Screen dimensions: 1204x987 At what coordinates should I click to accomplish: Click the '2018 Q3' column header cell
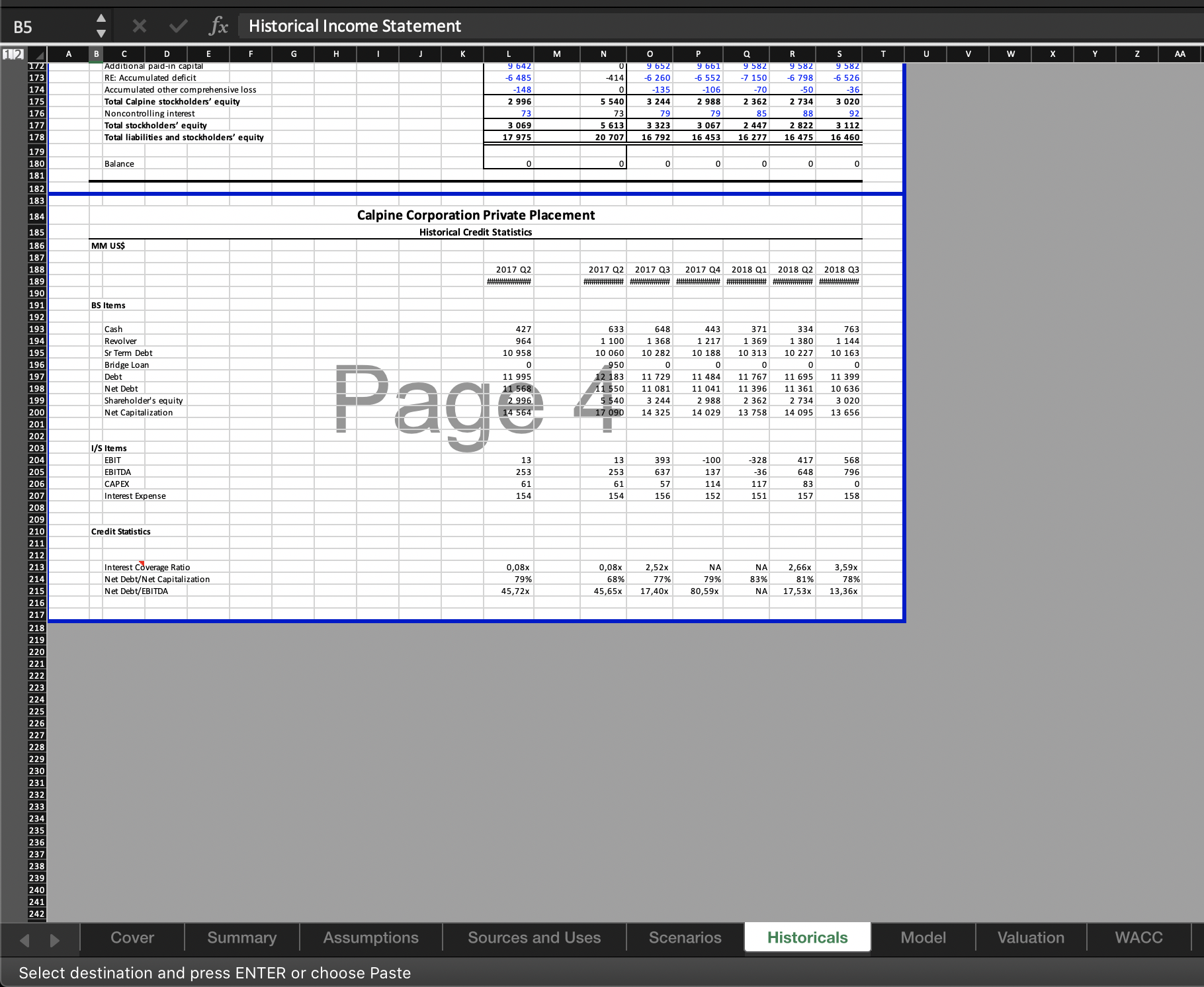point(841,269)
